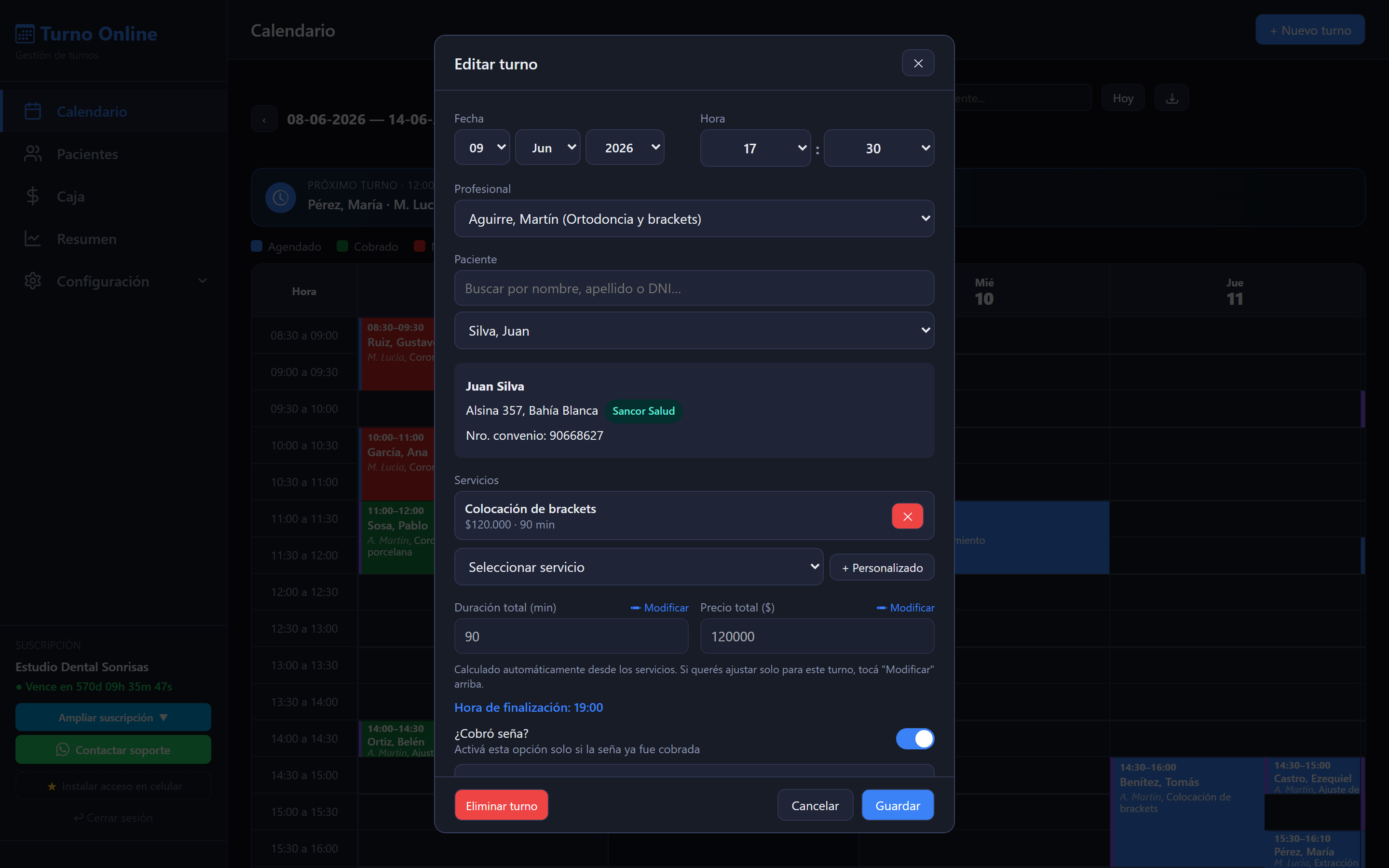Click the Caja dollar icon
Screen dimensions: 1389x868
33,196
